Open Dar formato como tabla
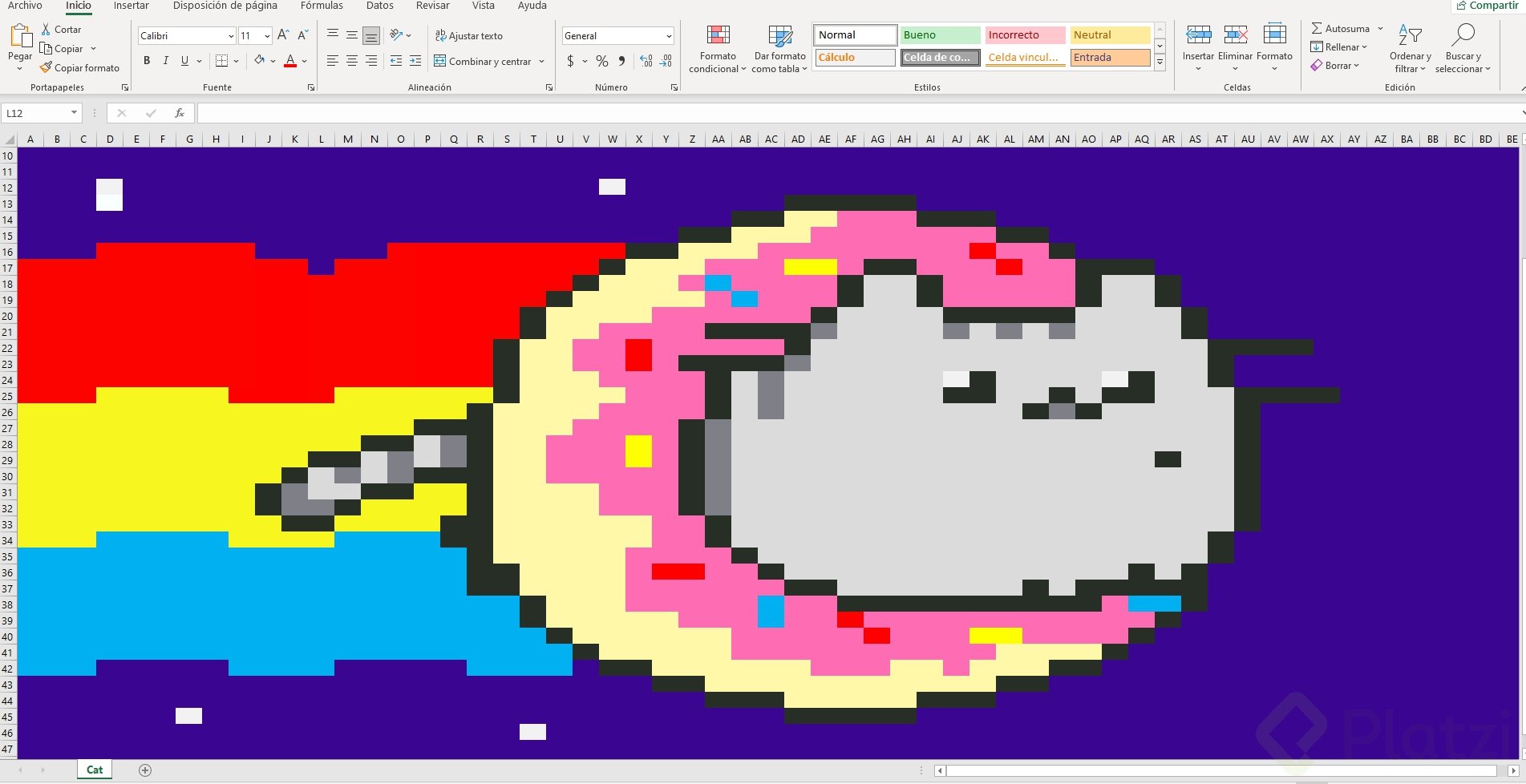This screenshot has width=1526, height=784. click(x=779, y=48)
